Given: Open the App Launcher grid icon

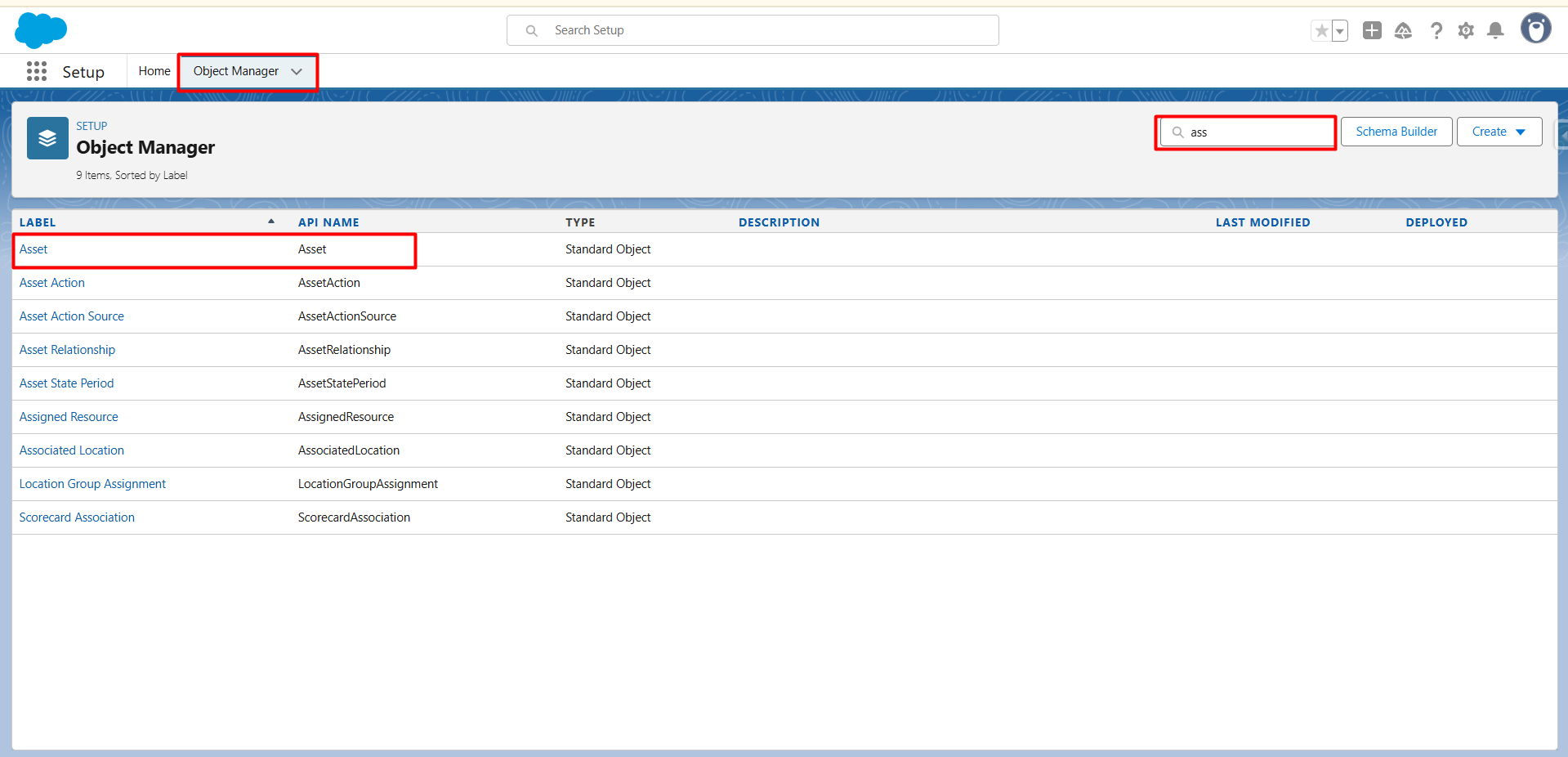Looking at the screenshot, I should tap(37, 71).
